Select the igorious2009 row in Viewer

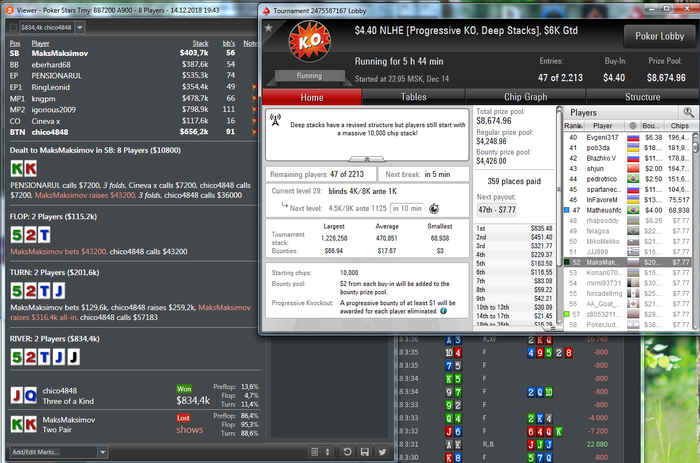click(132, 109)
